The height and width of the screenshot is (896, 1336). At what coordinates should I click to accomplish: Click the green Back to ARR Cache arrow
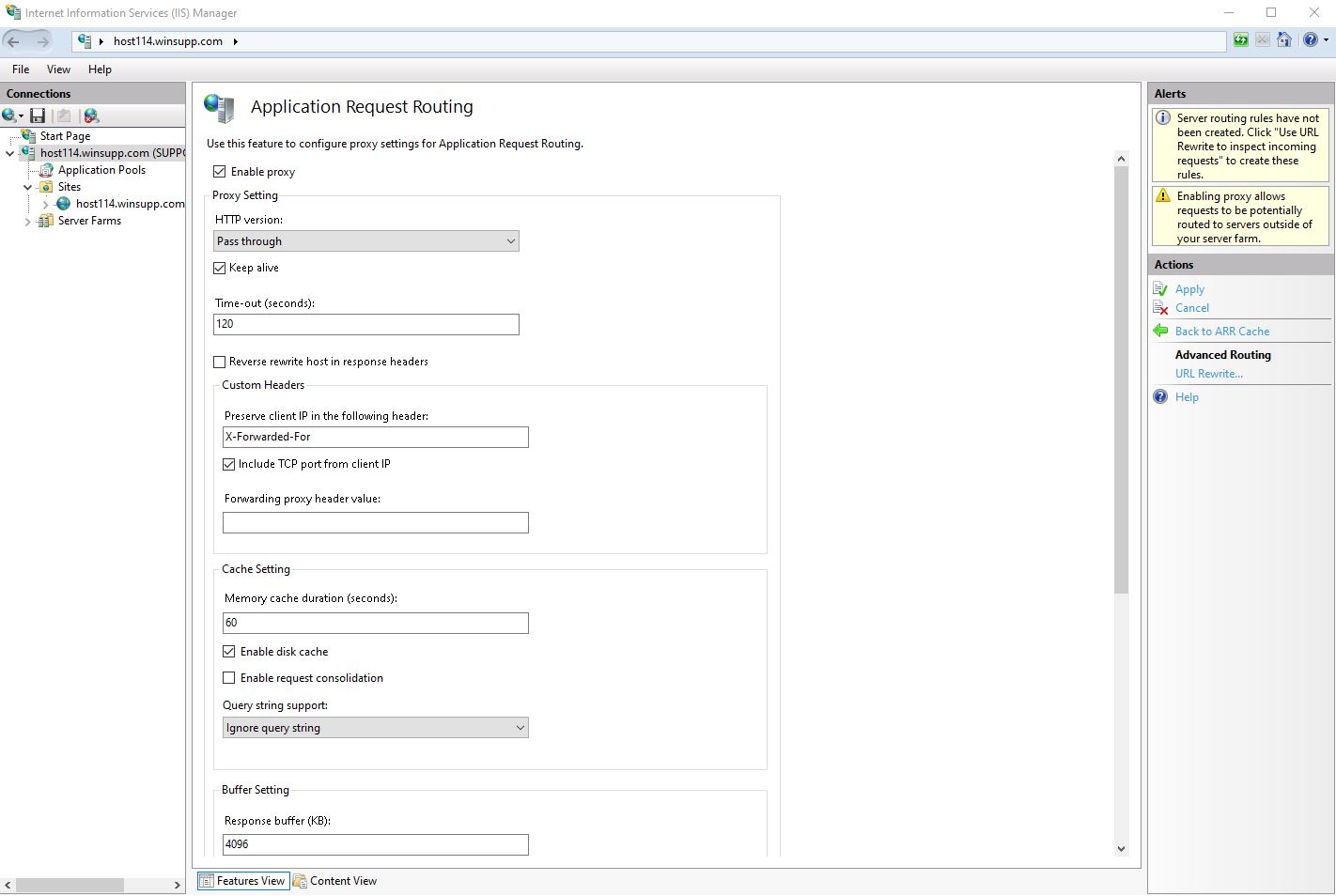1161,331
